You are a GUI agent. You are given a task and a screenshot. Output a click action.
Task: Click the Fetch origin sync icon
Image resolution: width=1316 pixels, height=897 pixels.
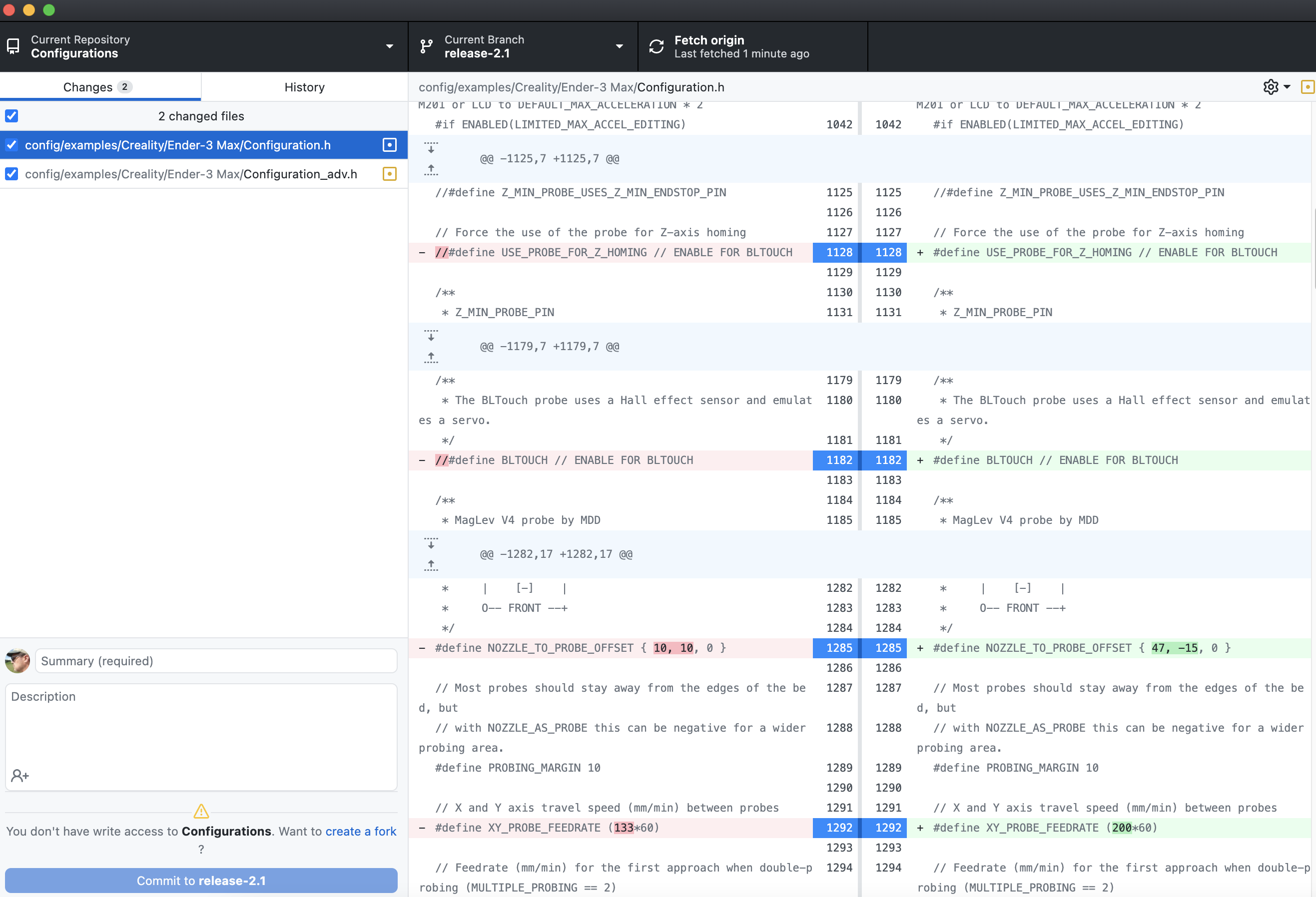pyautogui.click(x=657, y=46)
